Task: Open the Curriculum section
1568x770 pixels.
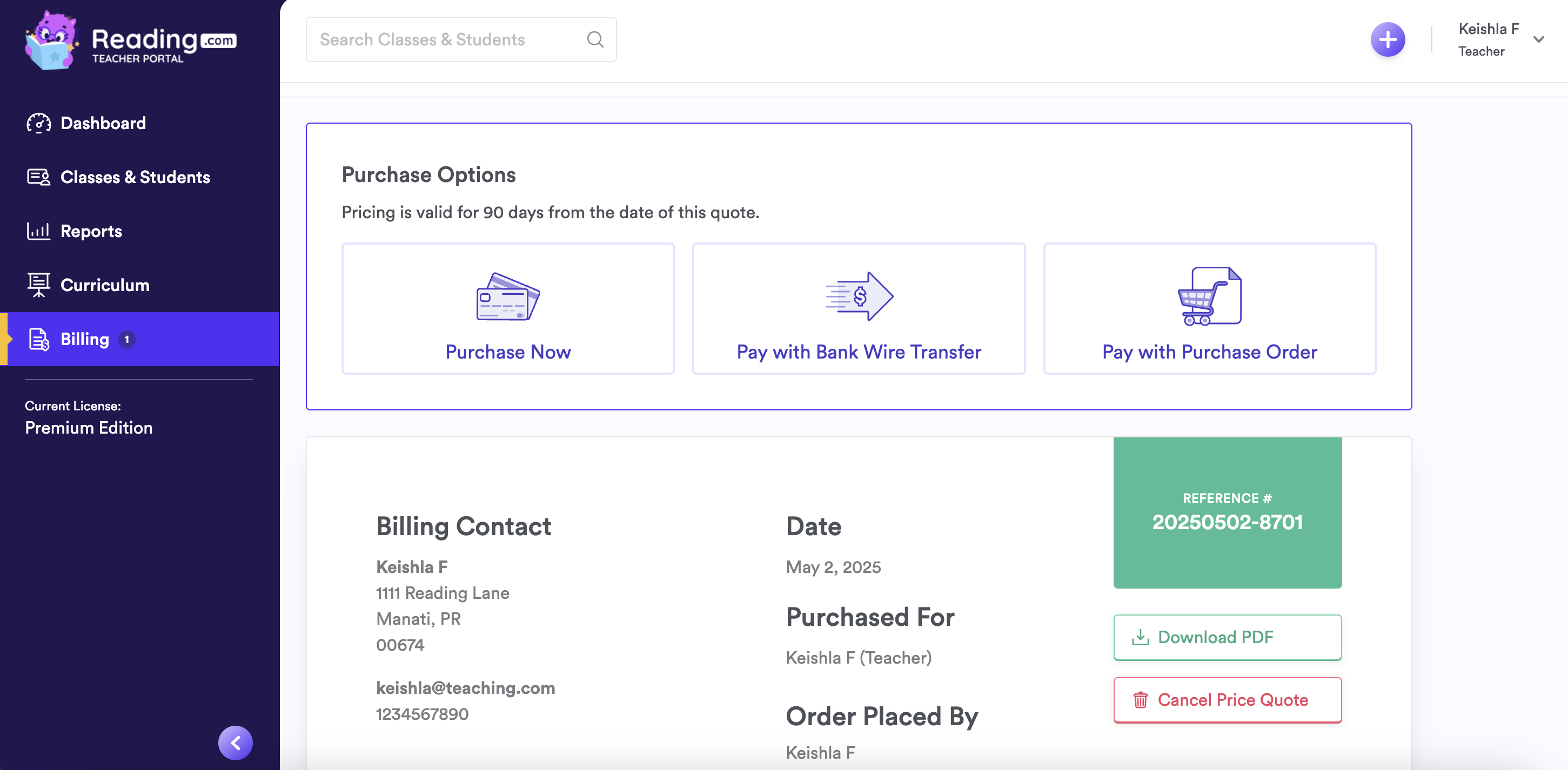Action: click(x=105, y=285)
